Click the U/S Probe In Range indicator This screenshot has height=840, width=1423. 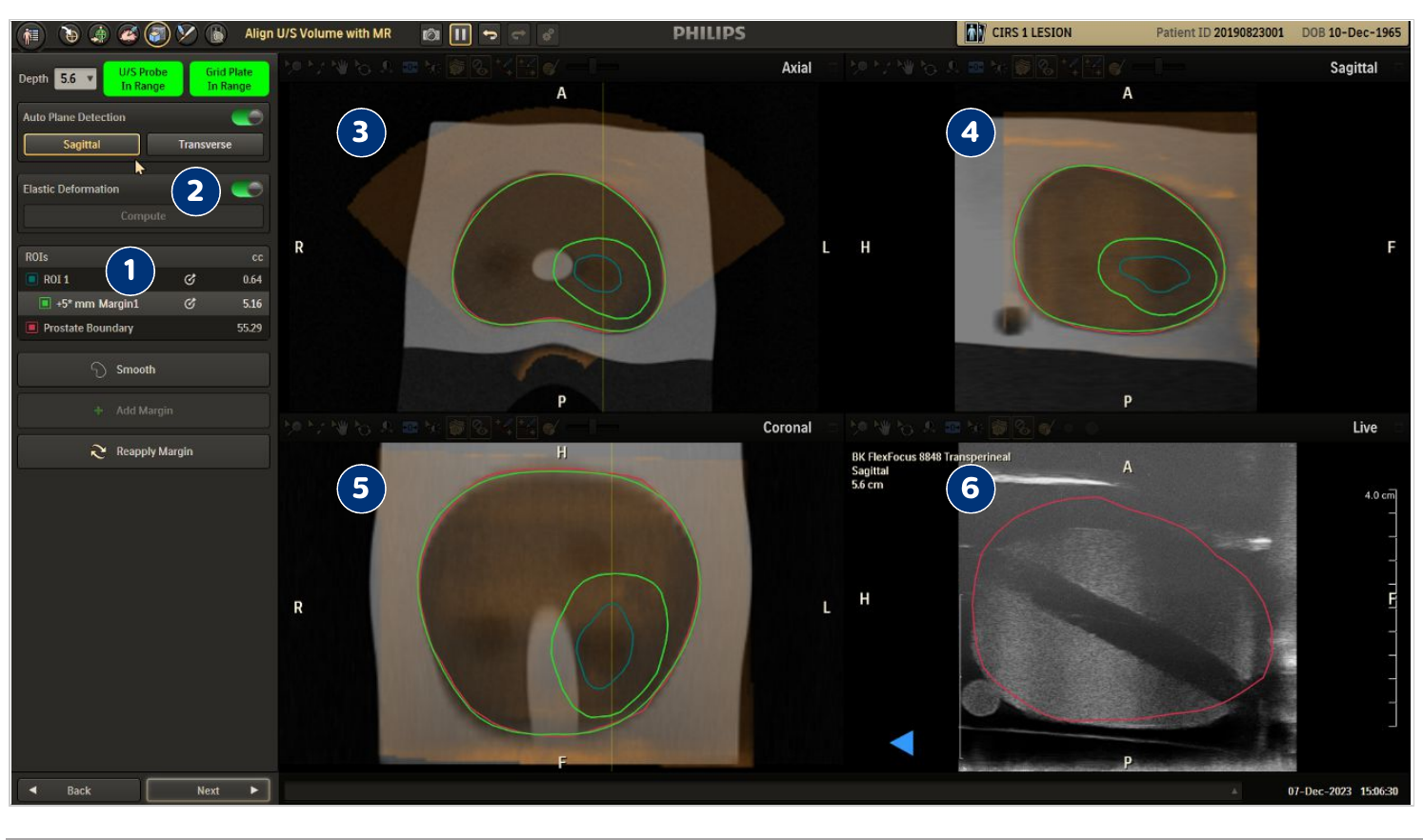[143, 78]
